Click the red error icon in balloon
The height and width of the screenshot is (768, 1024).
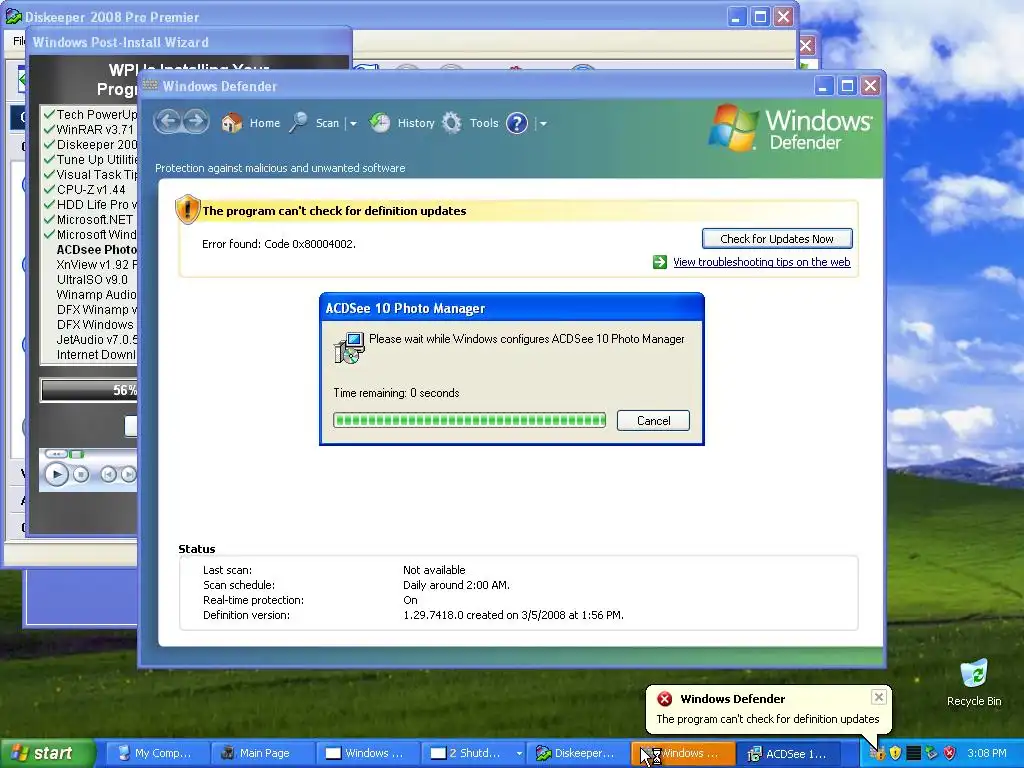[665, 699]
